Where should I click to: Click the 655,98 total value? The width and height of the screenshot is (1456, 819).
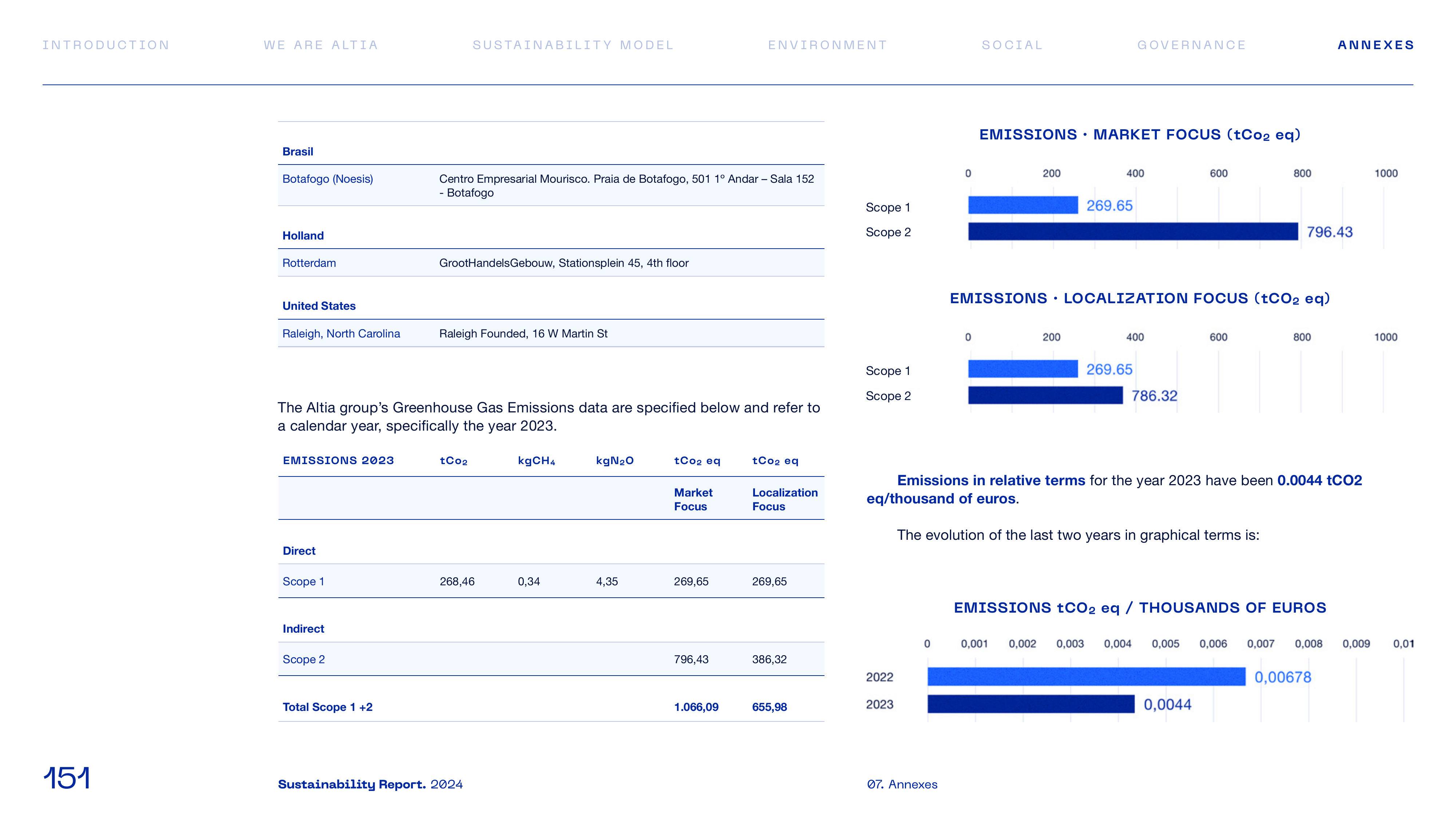[769, 707]
